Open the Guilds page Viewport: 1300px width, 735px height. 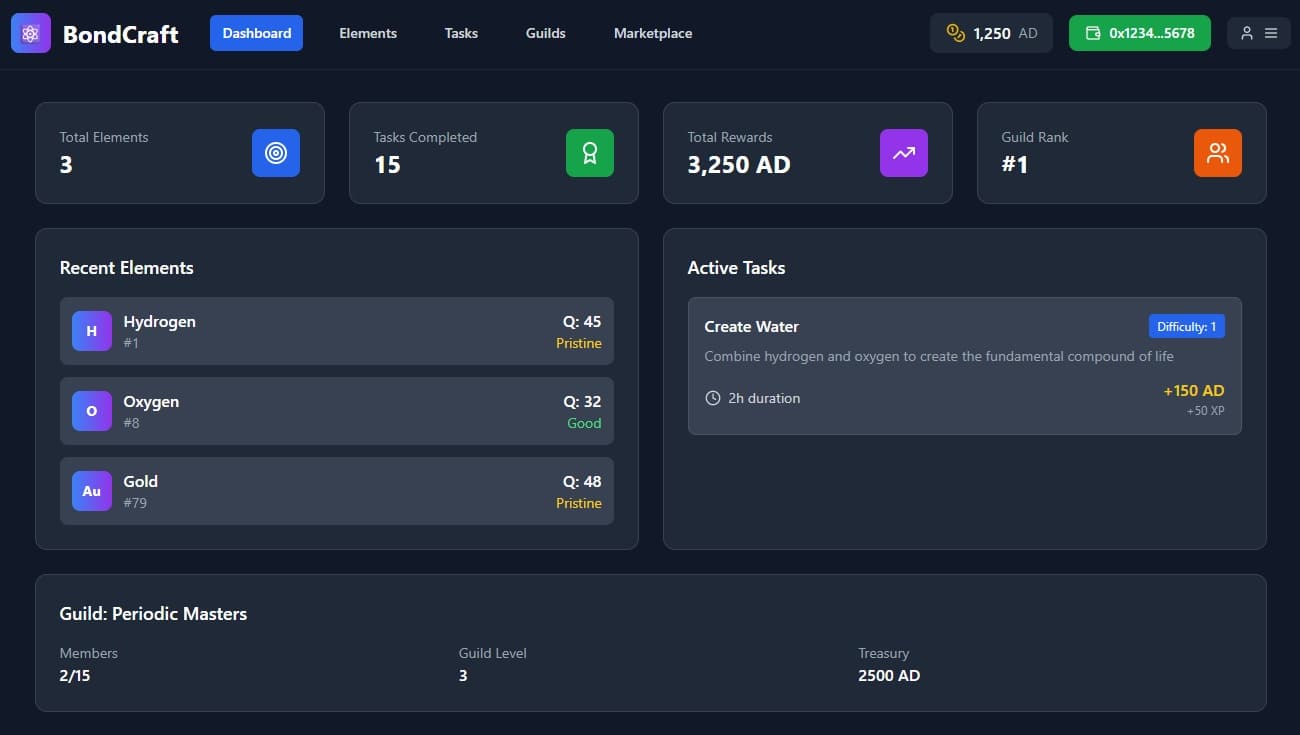coord(546,33)
